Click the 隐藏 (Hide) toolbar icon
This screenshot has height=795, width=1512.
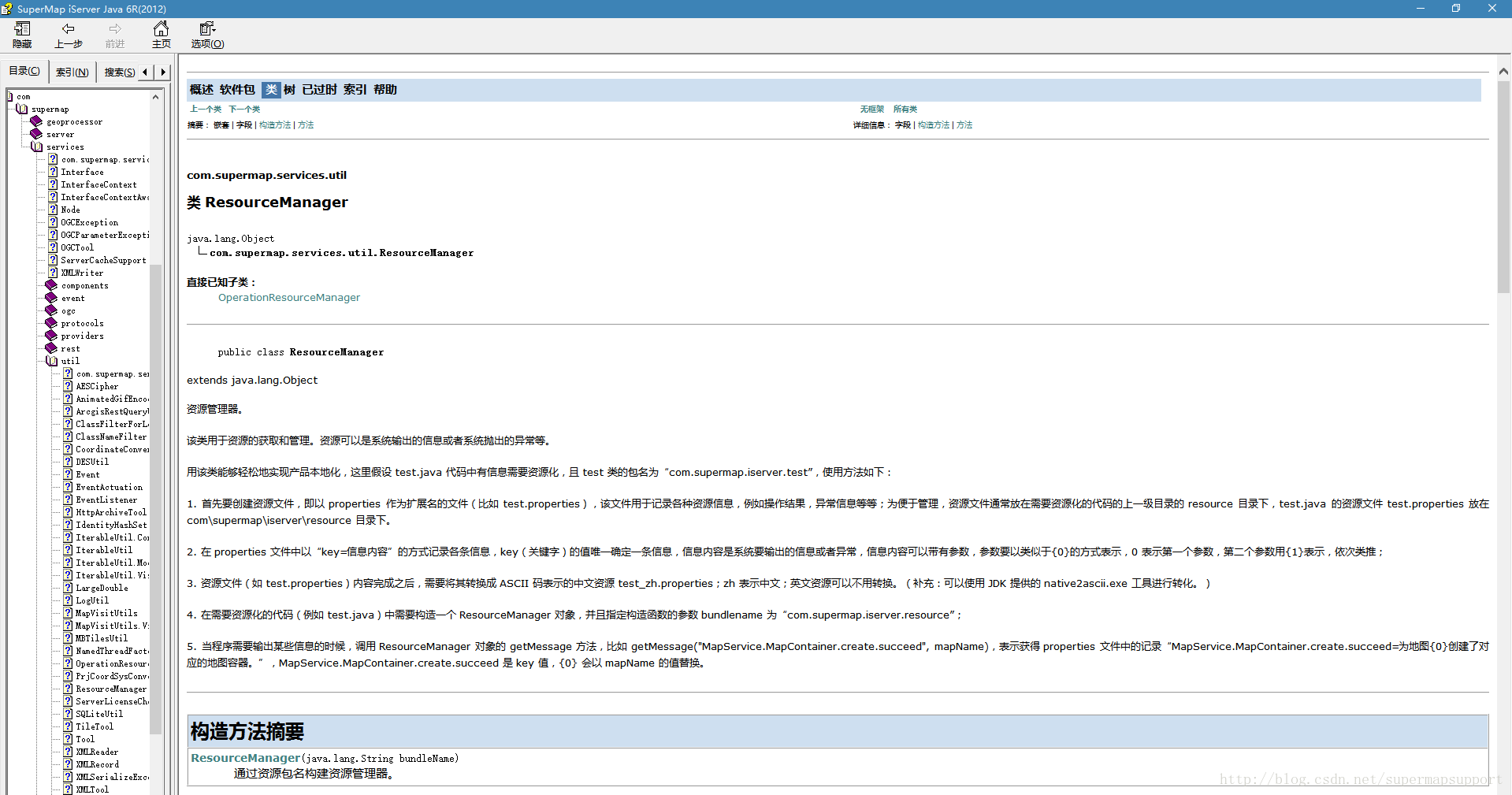tap(22, 29)
